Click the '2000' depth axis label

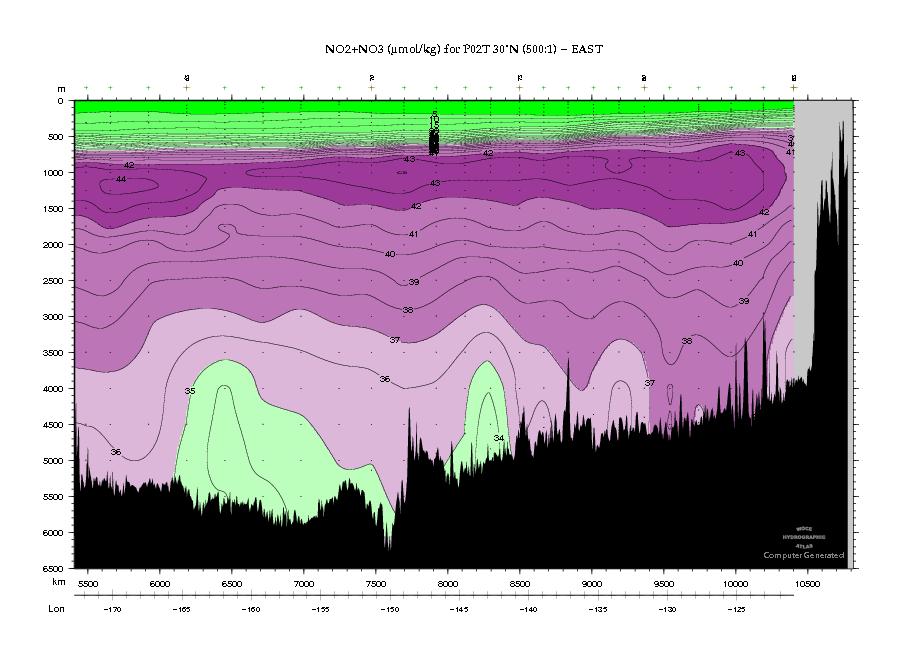click(53, 245)
